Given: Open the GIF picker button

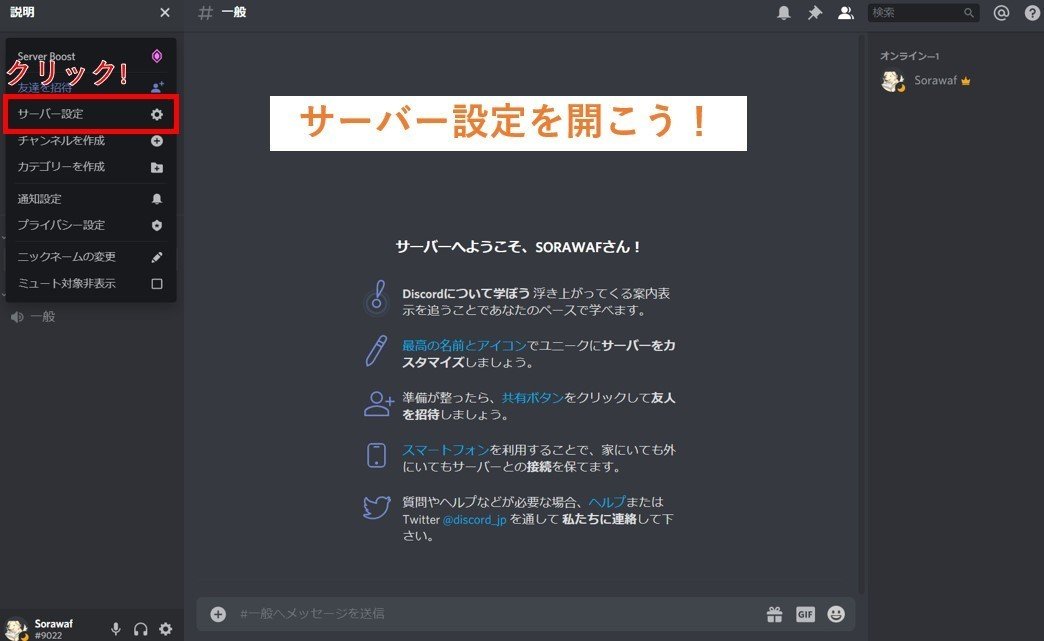Looking at the screenshot, I should (x=805, y=614).
